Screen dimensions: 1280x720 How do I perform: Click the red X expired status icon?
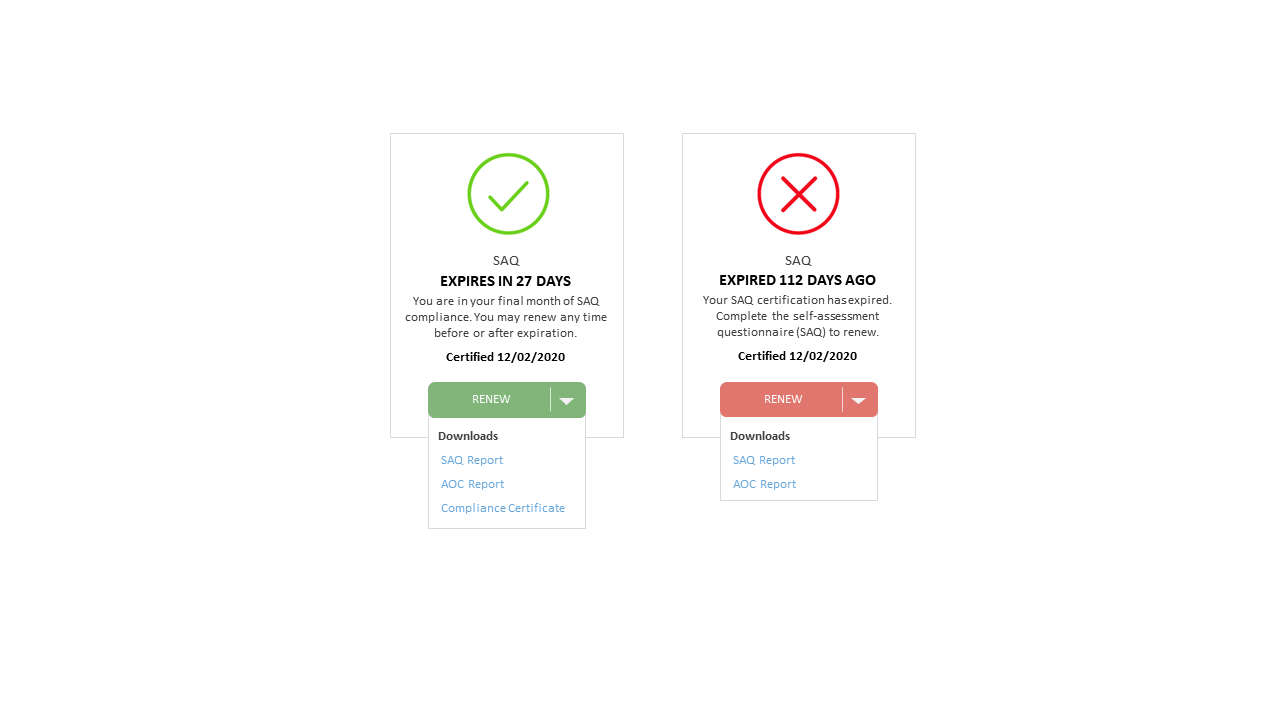coord(798,194)
